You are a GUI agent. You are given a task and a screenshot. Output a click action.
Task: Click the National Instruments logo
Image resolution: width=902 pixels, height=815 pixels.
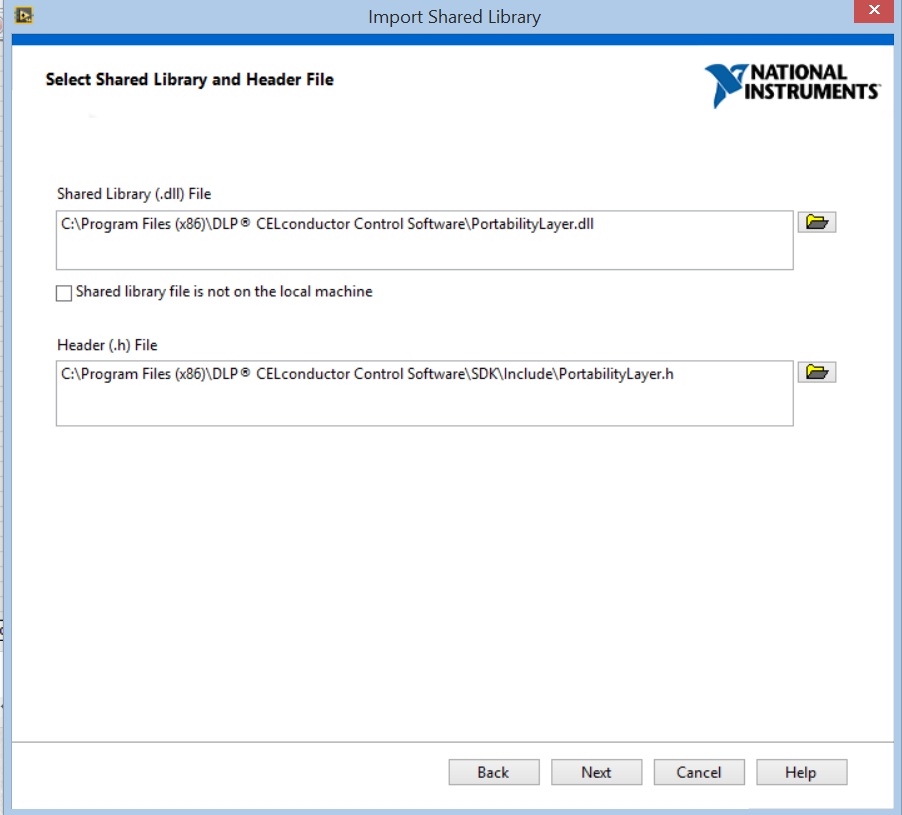(x=792, y=85)
